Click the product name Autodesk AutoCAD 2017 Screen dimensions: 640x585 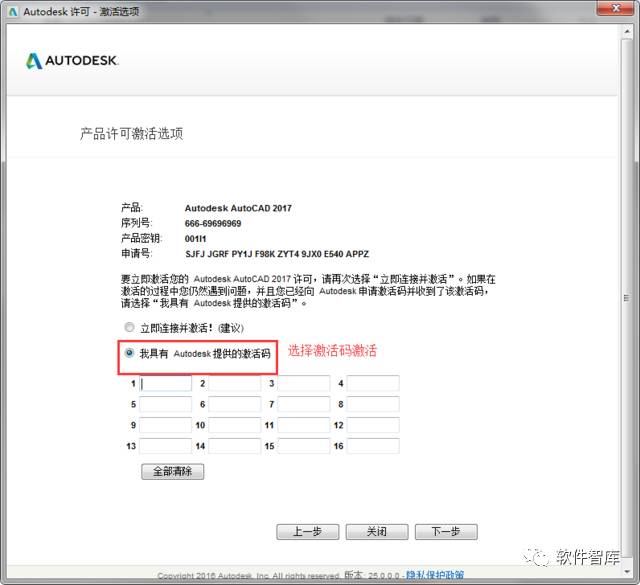(238, 208)
